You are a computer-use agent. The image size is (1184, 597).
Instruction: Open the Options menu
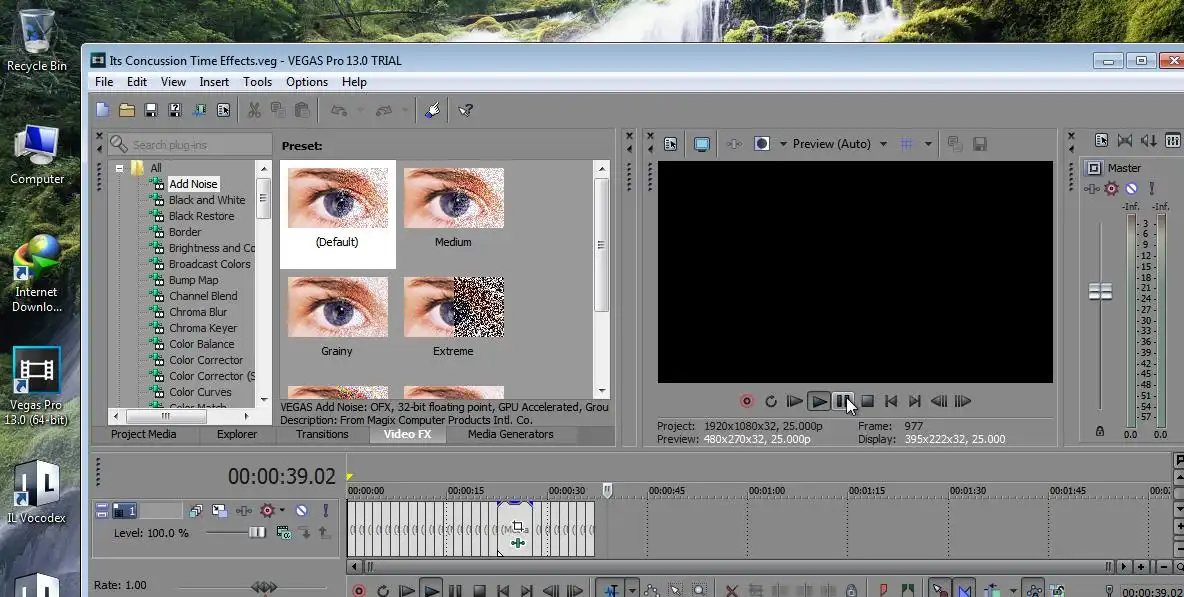tap(307, 82)
